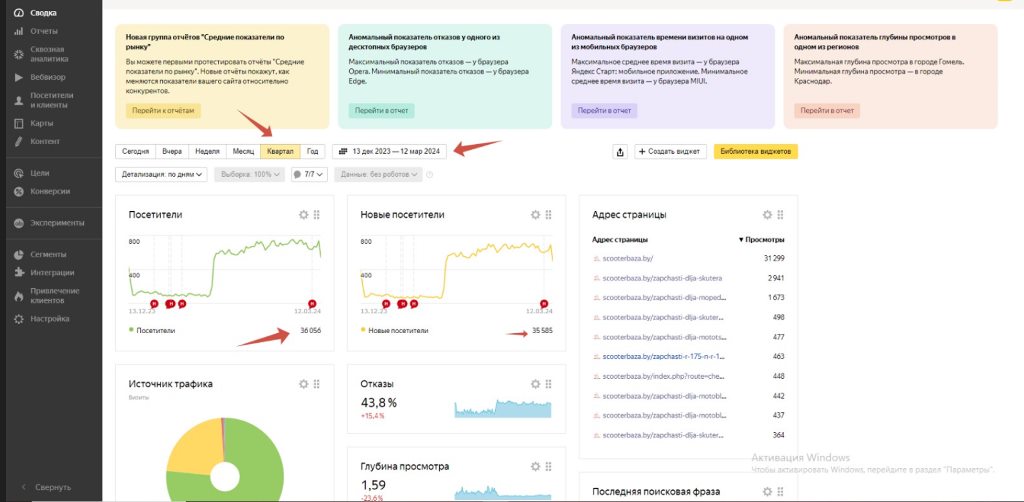Open the scooterbaza.by/index.php?route=che… link

click(664, 377)
